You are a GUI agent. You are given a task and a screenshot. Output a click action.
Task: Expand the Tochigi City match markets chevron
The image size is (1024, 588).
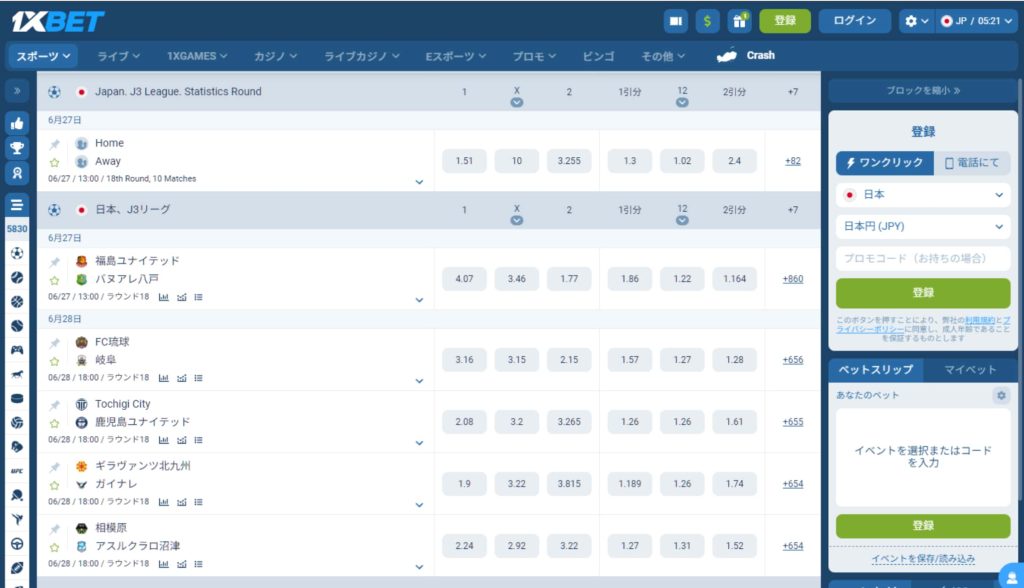pos(419,443)
